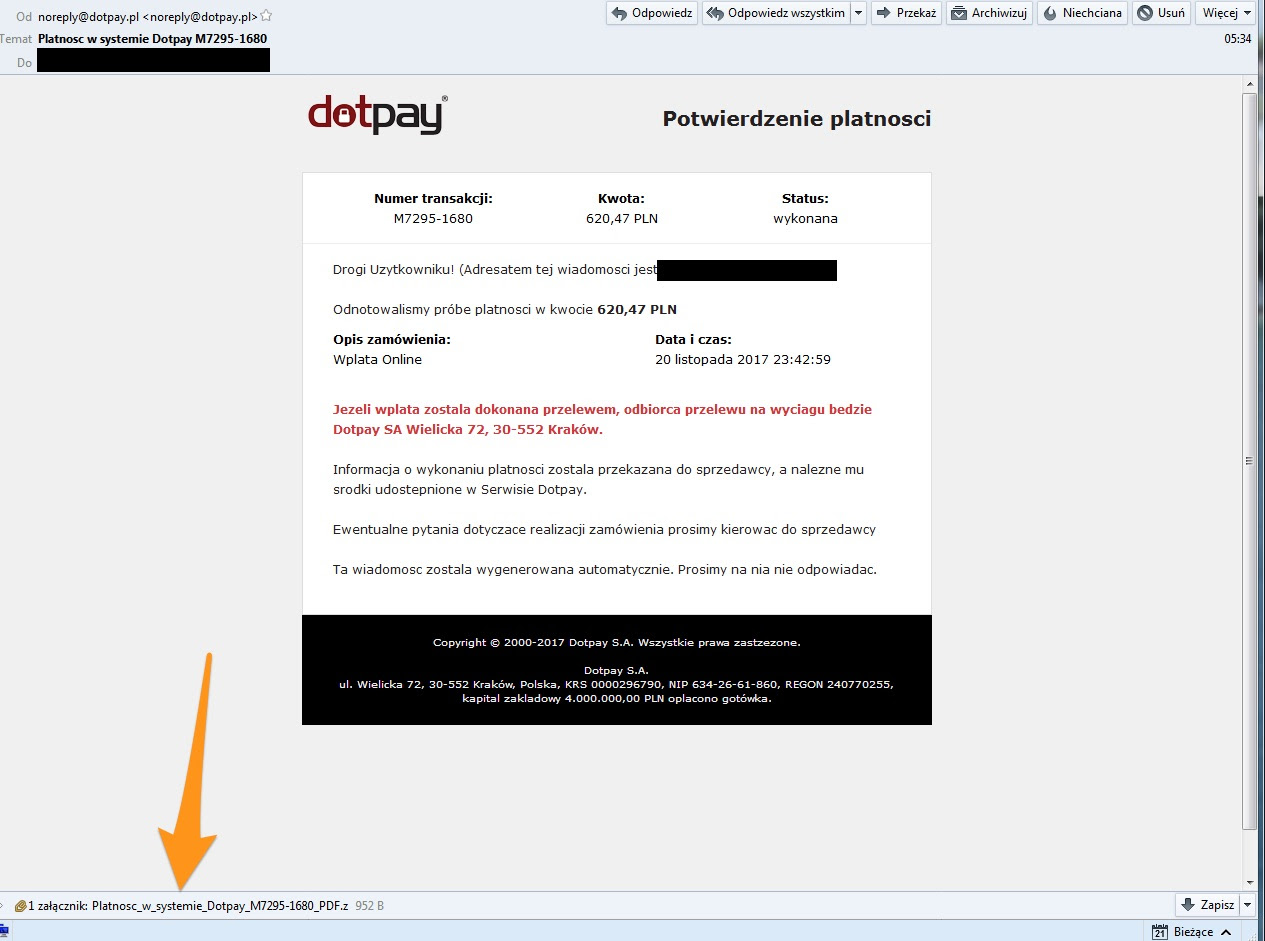Click the Dotpay logo in email

point(378,114)
